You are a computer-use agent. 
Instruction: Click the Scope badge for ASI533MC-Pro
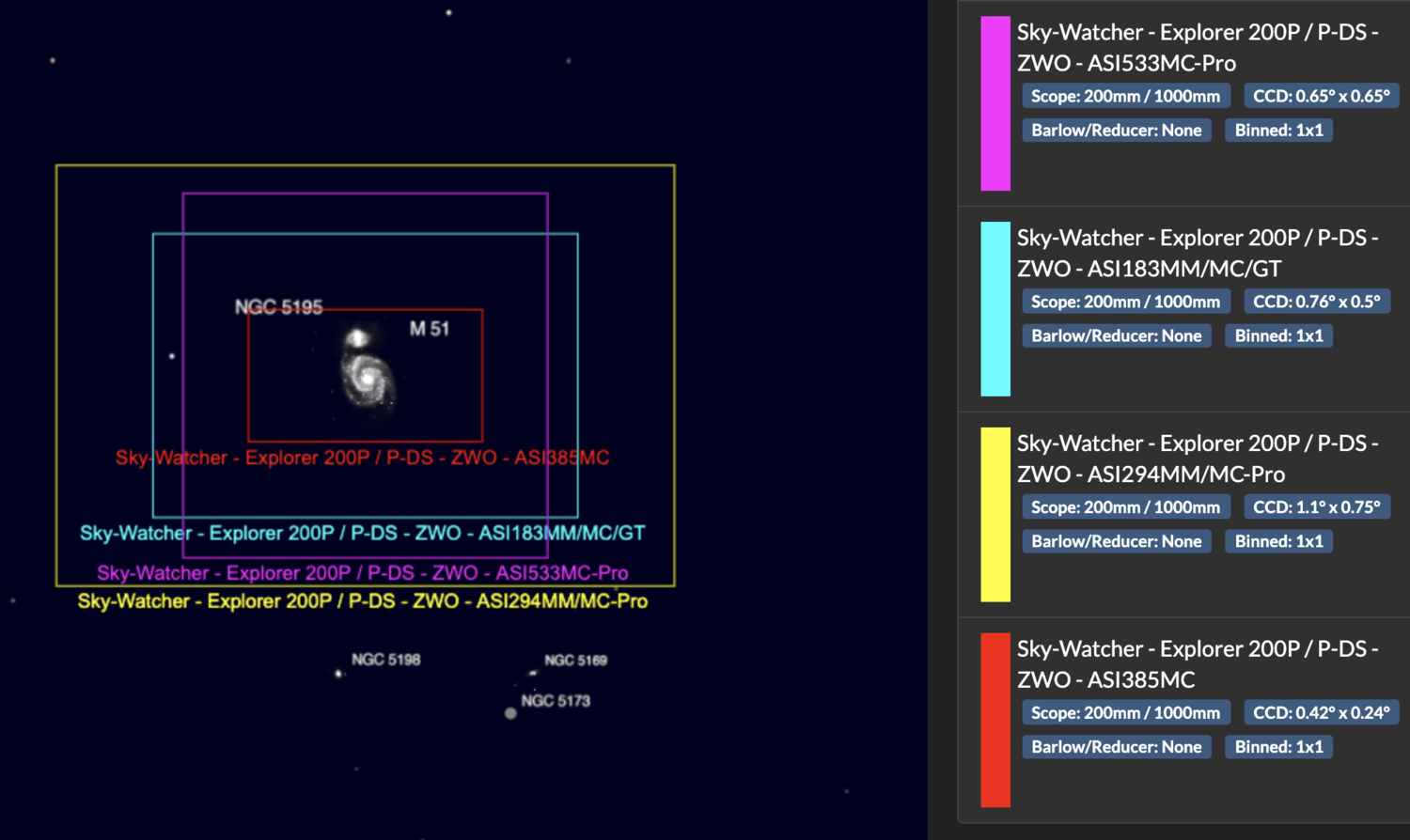[1126, 96]
